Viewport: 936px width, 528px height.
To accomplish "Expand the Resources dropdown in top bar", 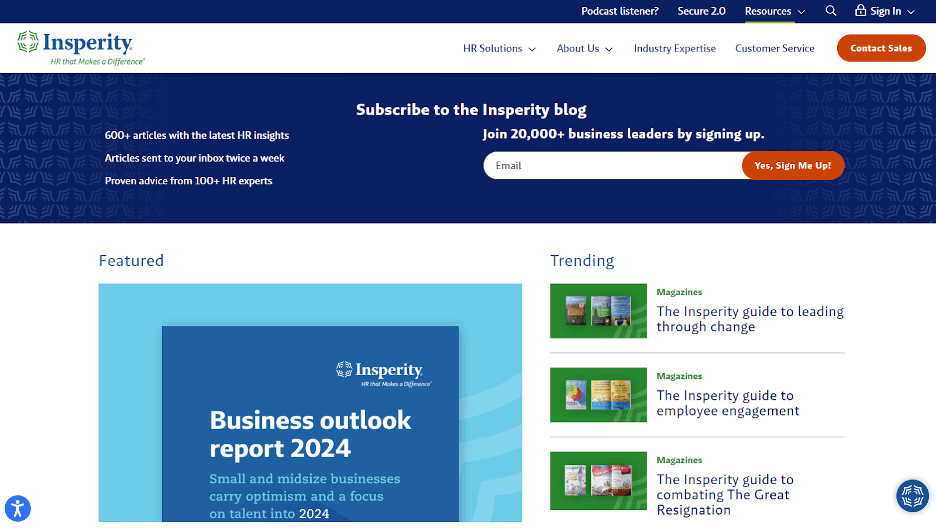I will [774, 11].
